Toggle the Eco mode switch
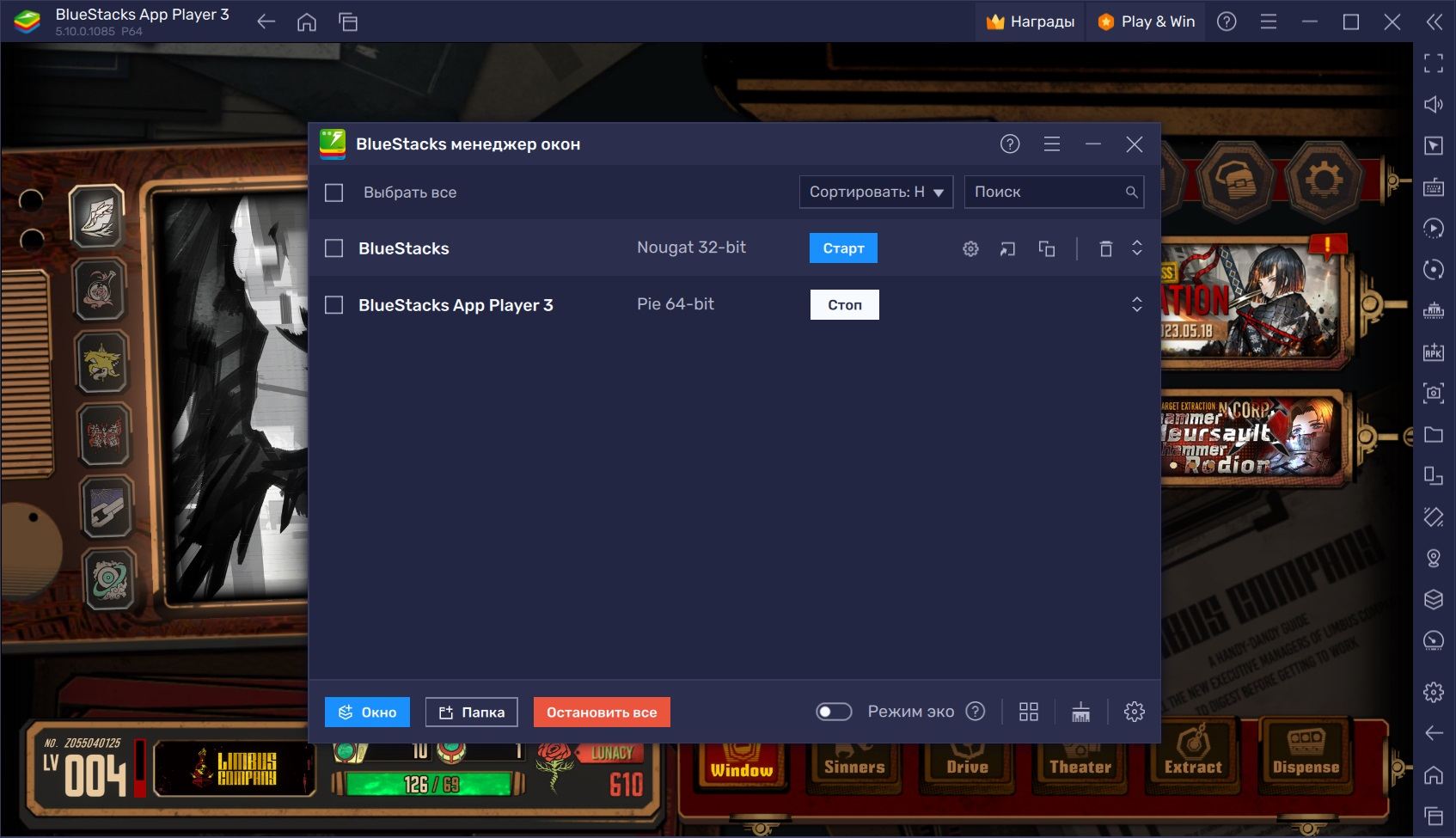 (x=834, y=712)
